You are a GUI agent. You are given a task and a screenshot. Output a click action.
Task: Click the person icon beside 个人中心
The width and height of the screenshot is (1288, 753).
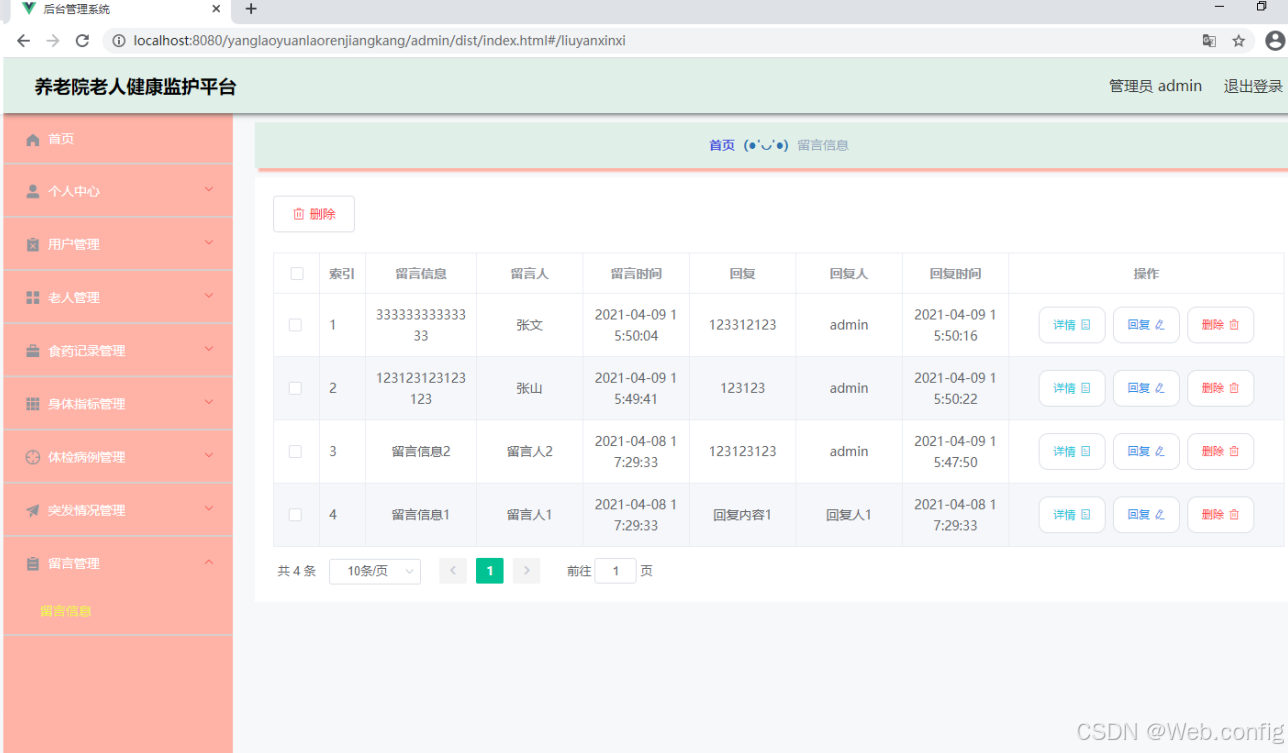[33, 191]
